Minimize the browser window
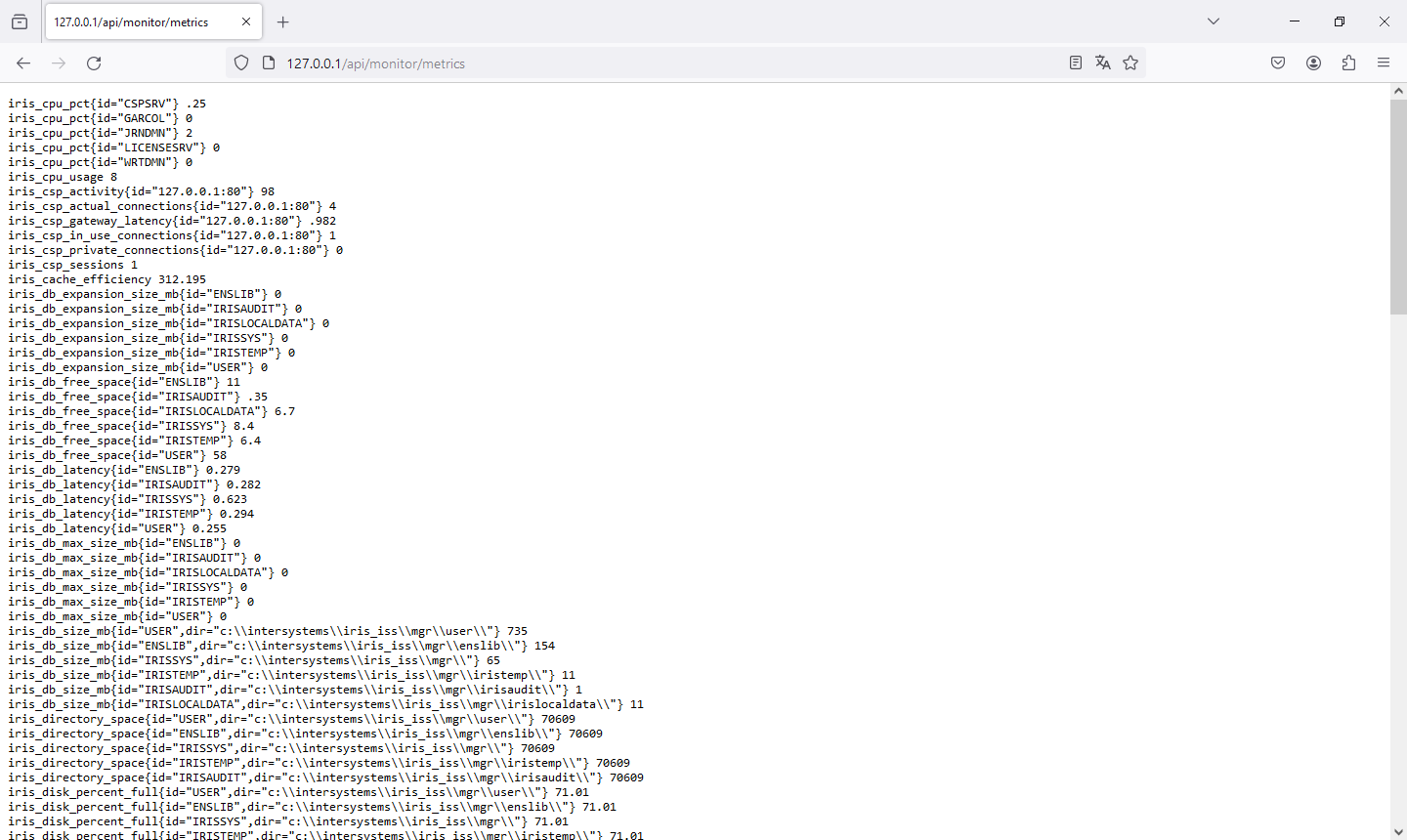The width and height of the screenshot is (1407, 840). coord(1295,21)
